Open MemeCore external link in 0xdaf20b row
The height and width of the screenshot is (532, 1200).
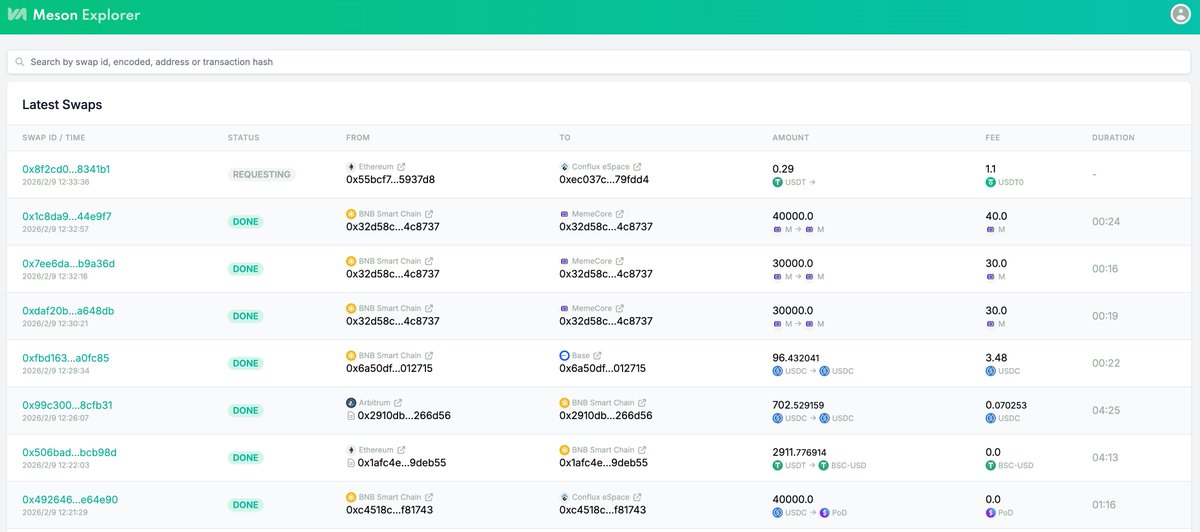pos(619,308)
